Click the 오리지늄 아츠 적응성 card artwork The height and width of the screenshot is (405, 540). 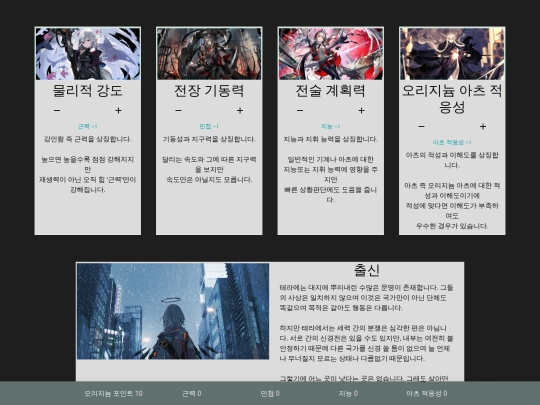coord(452,54)
